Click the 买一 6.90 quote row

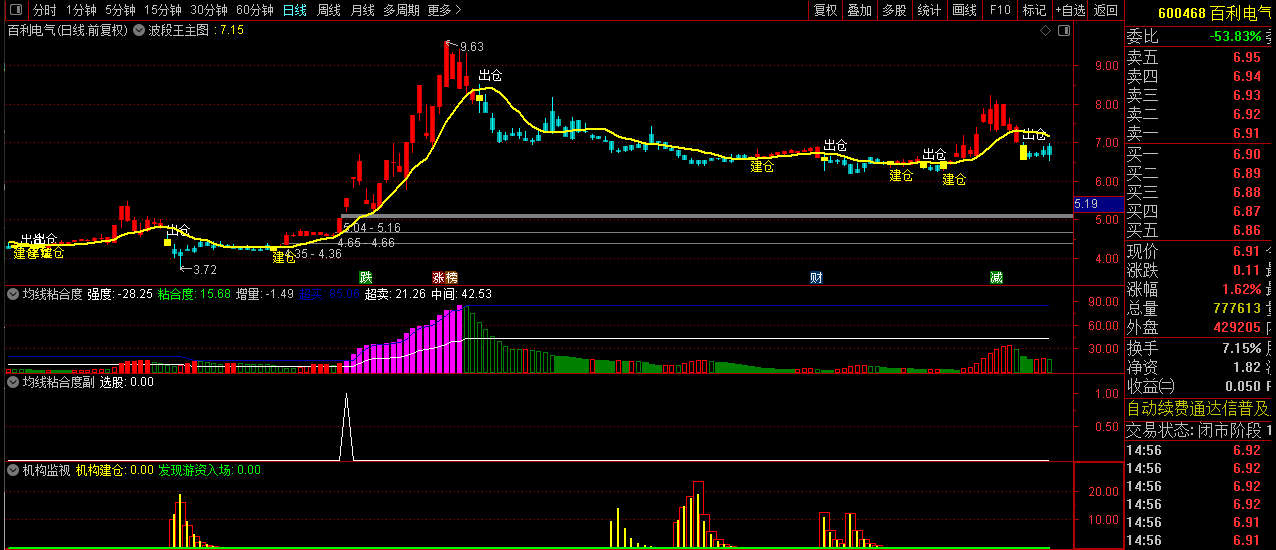(x=1200, y=154)
